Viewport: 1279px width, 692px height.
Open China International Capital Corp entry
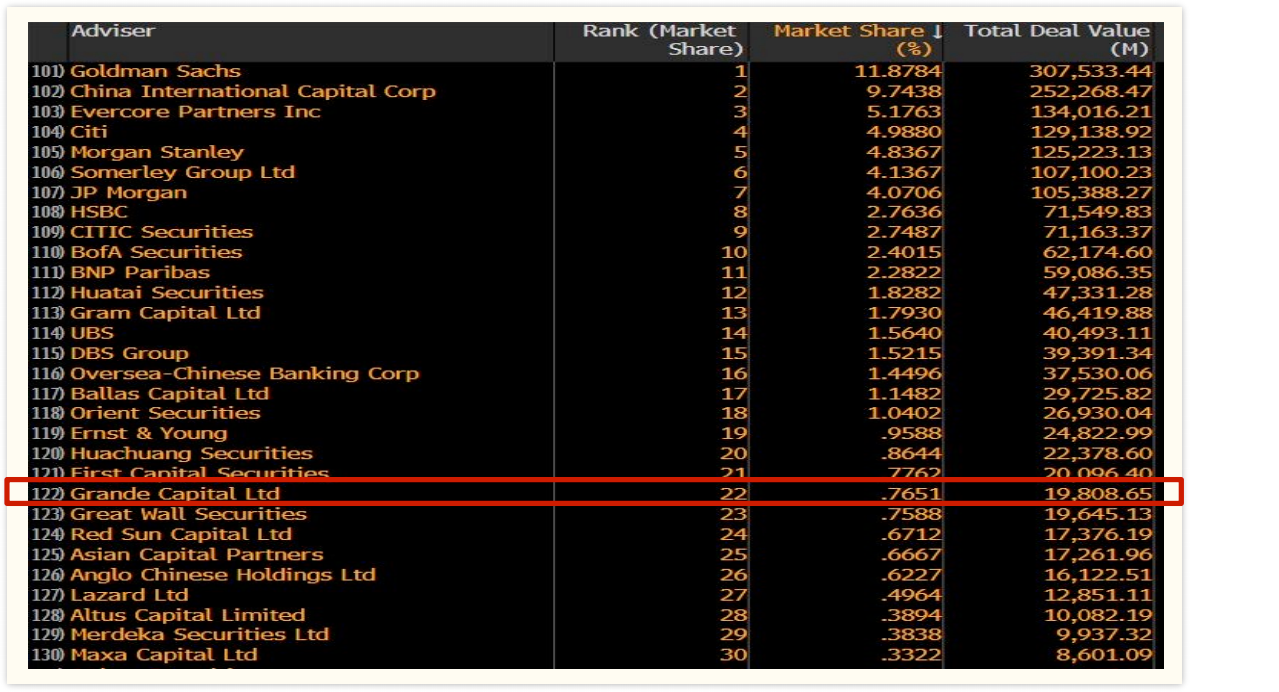click(253, 91)
